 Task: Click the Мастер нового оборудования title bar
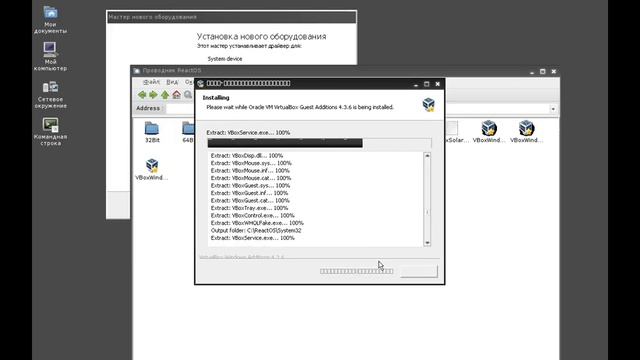tap(231, 17)
